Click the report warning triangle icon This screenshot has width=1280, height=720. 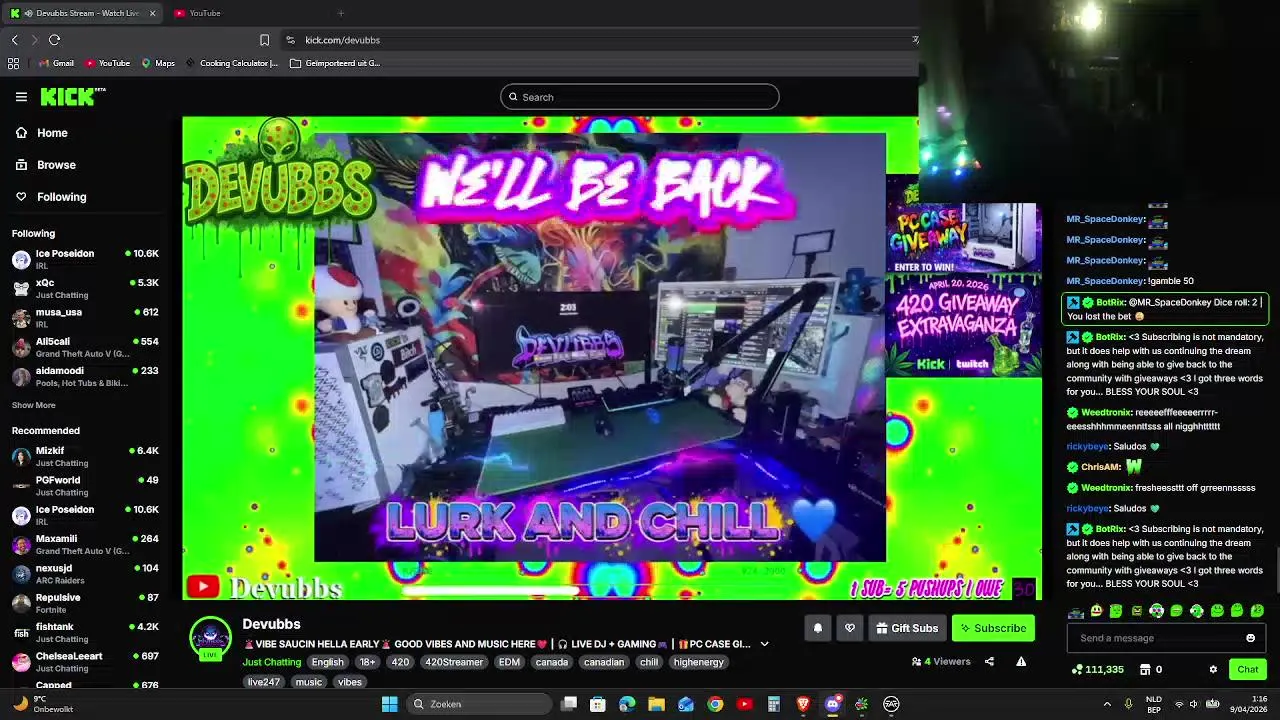(1021, 661)
